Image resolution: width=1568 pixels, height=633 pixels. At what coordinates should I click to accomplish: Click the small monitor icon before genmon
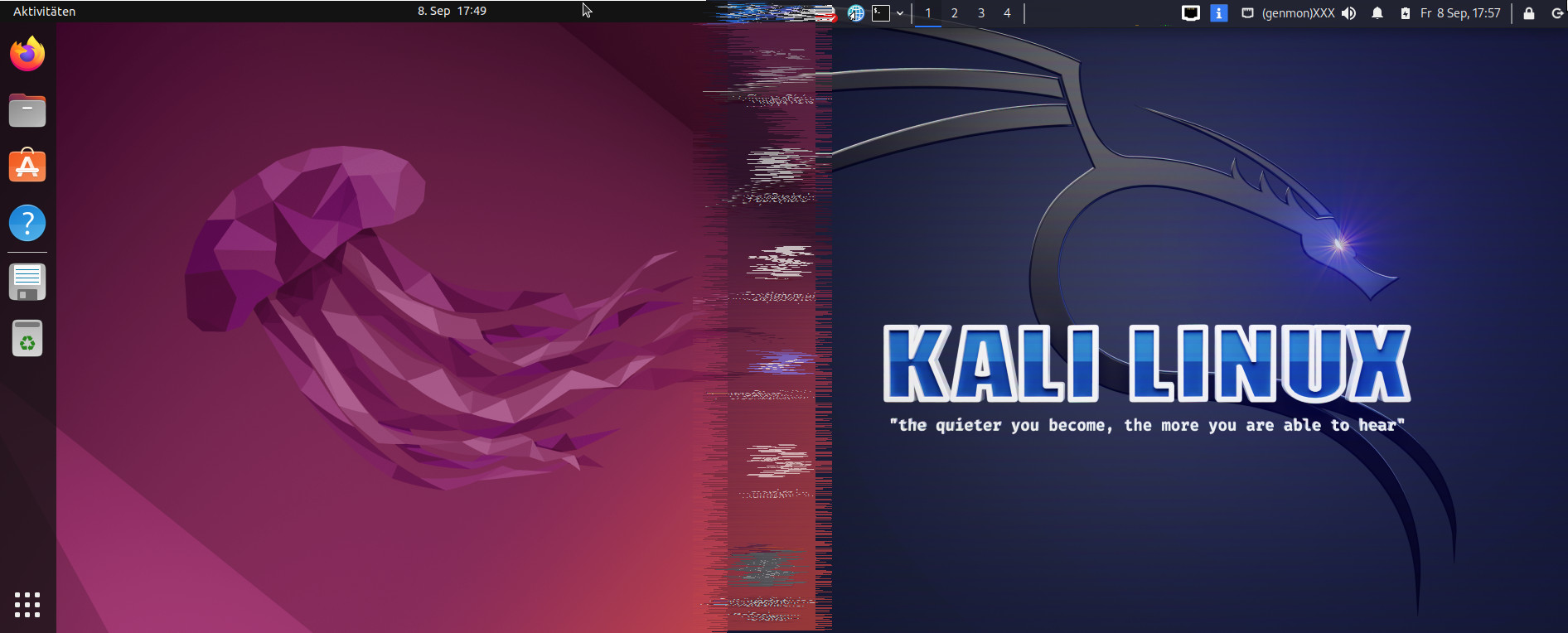1247,13
